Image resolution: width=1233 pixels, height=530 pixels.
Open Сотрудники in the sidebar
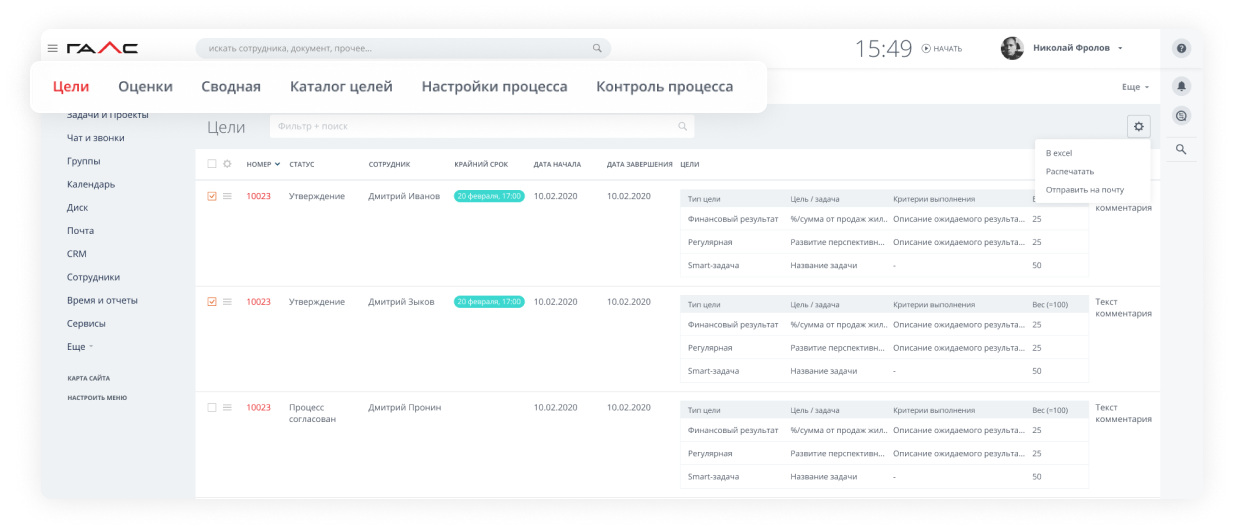click(94, 277)
